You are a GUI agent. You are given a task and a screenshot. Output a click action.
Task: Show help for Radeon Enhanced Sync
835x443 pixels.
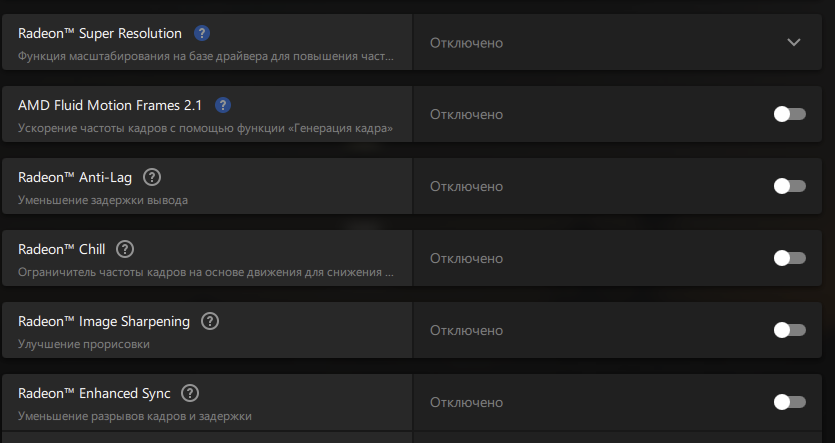pyautogui.click(x=190, y=393)
